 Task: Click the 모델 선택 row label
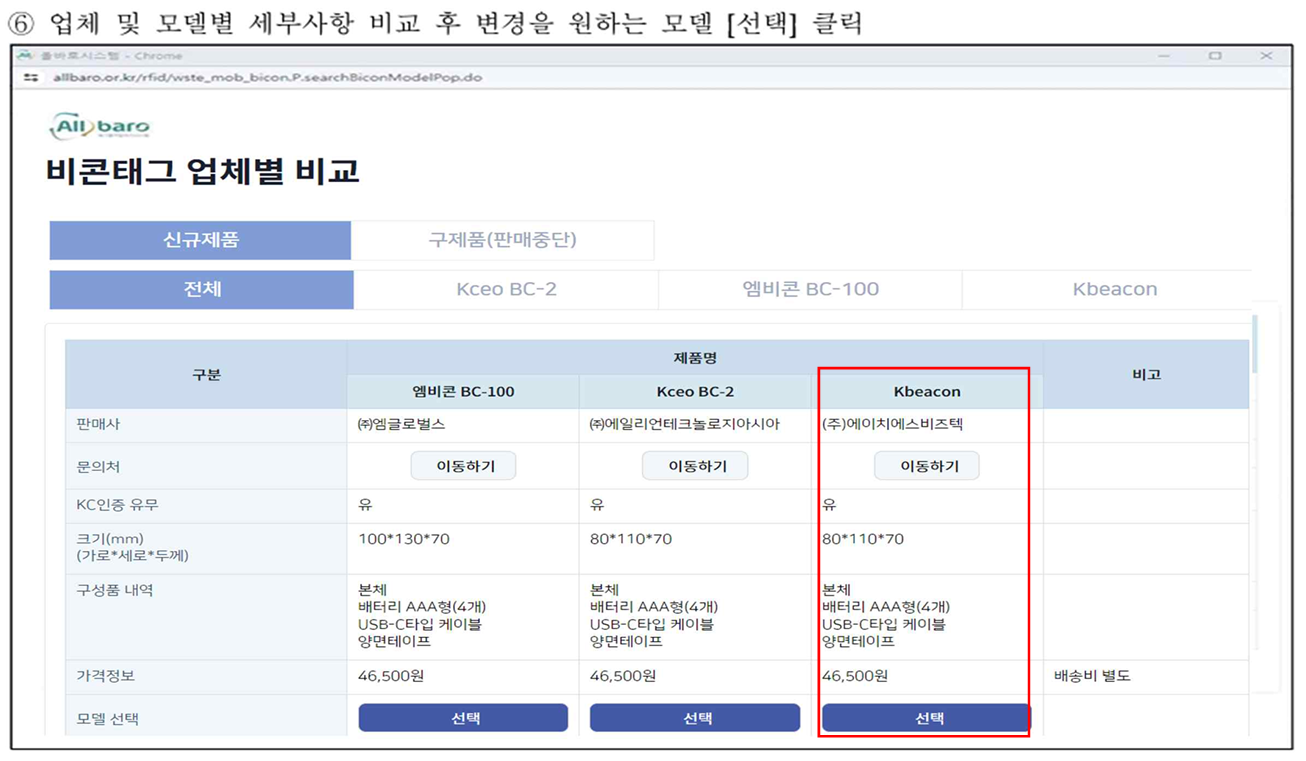click(107, 718)
